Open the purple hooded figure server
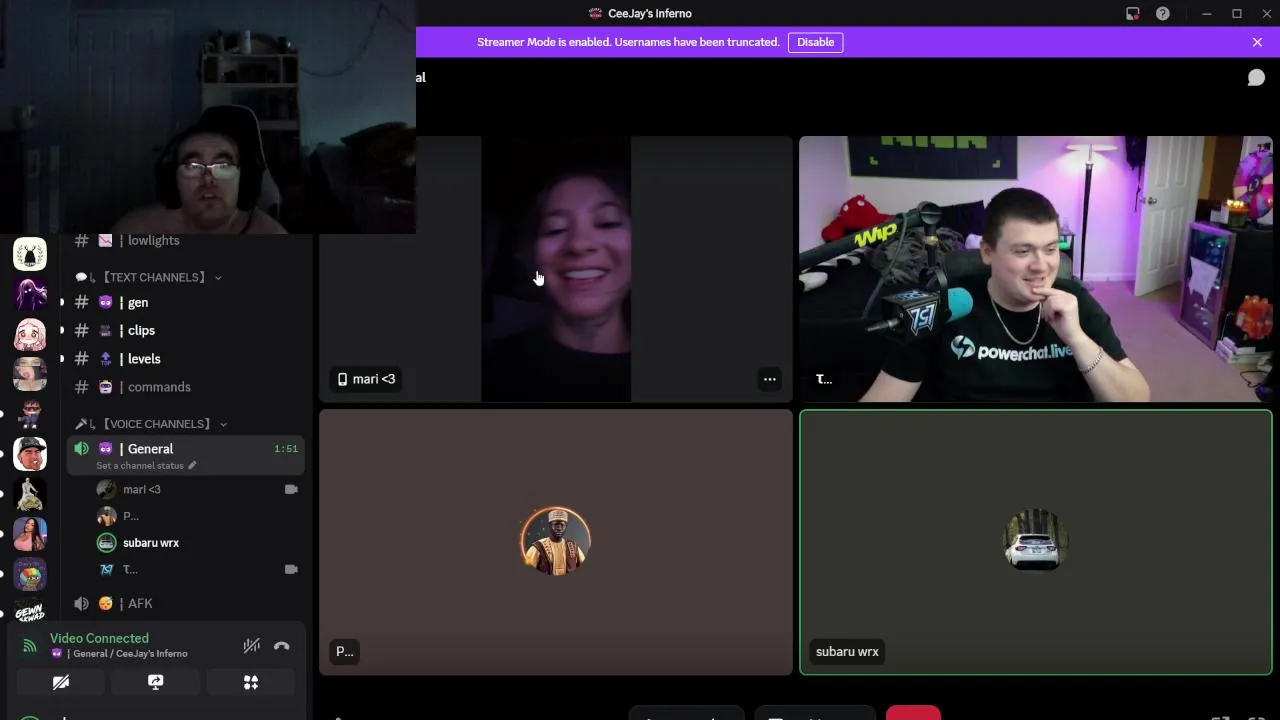 pyautogui.click(x=30, y=294)
